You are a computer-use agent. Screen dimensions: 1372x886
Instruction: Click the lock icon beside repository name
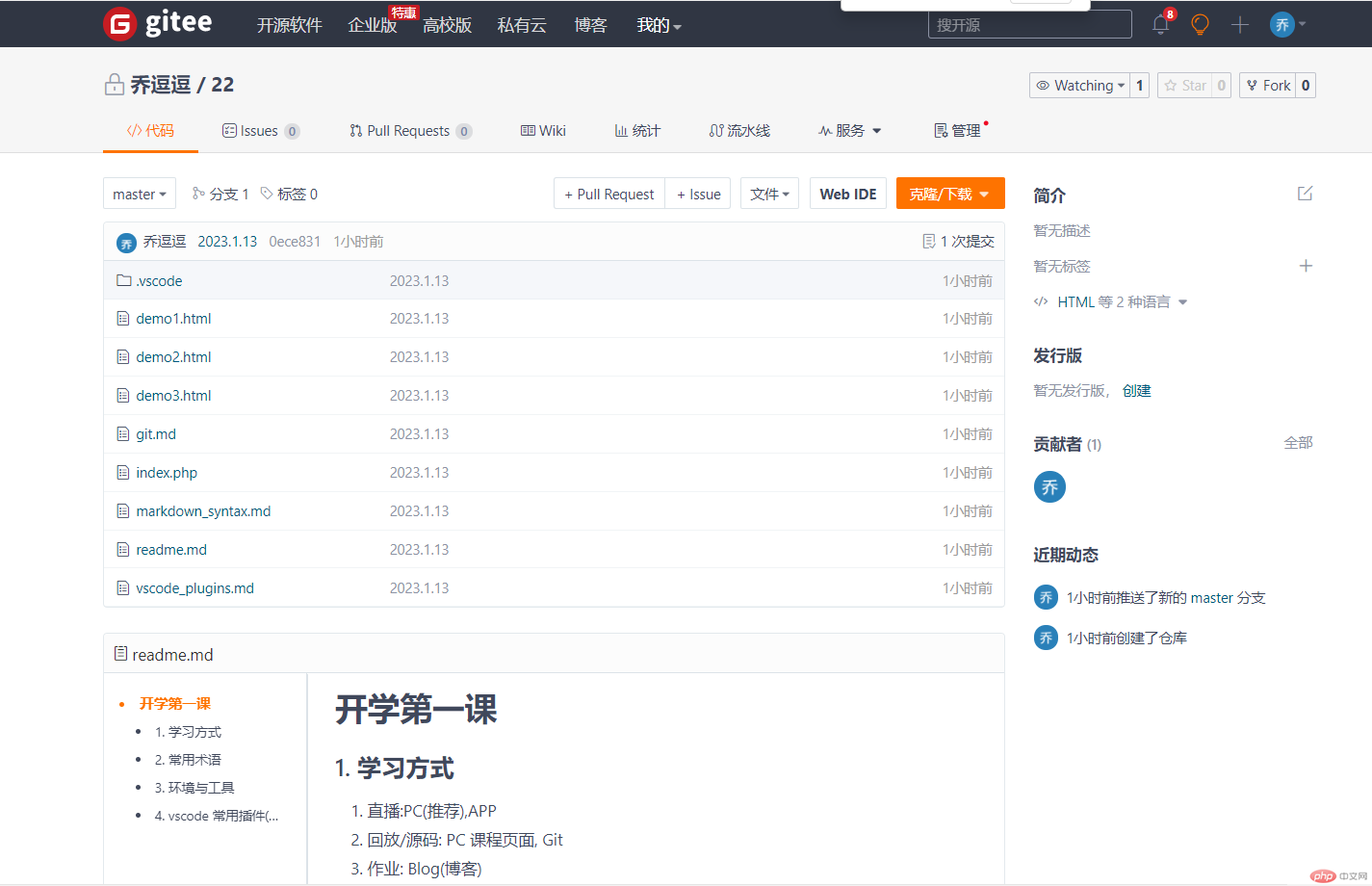pyautogui.click(x=115, y=85)
